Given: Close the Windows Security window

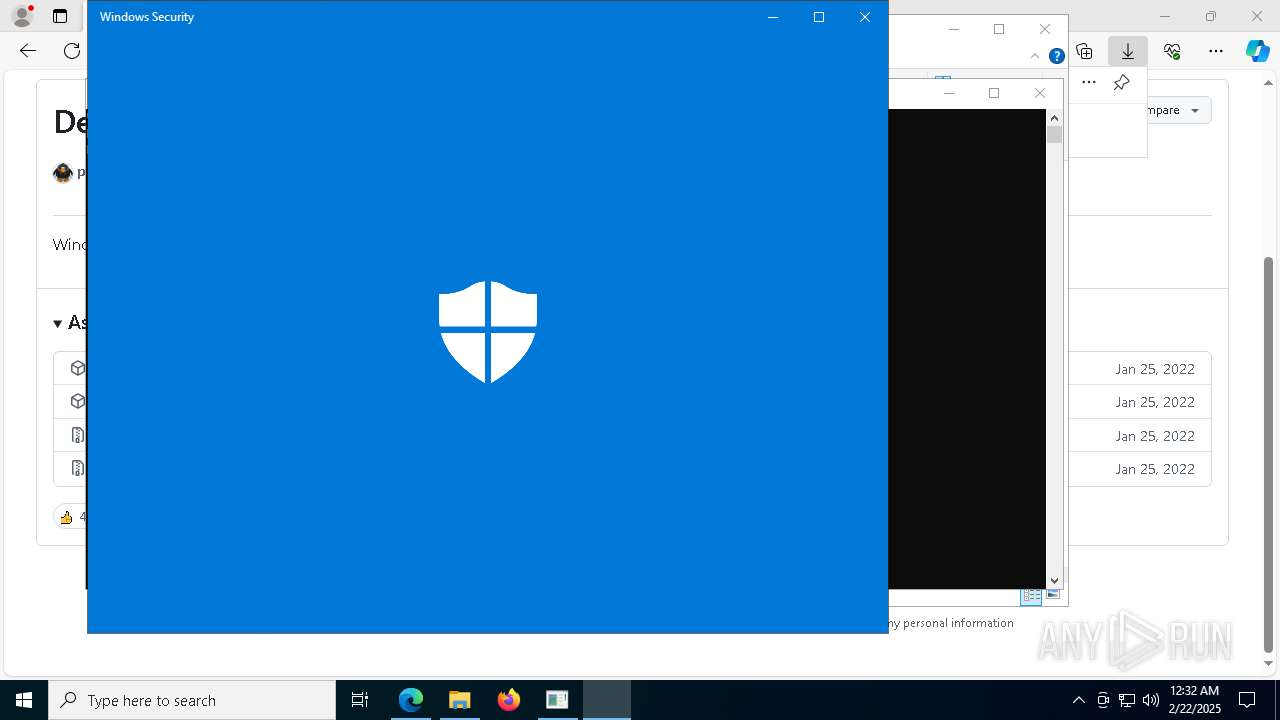Looking at the screenshot, I should (x=865, y=17).
